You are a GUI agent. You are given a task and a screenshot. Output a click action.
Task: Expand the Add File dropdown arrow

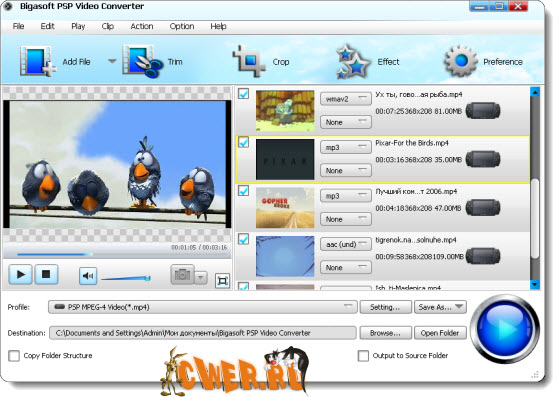112,61
